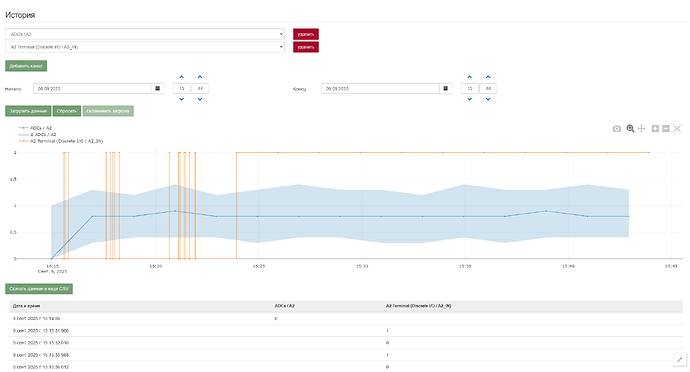Open the A2 Terminal channel dropdown

tap(145, 47)
